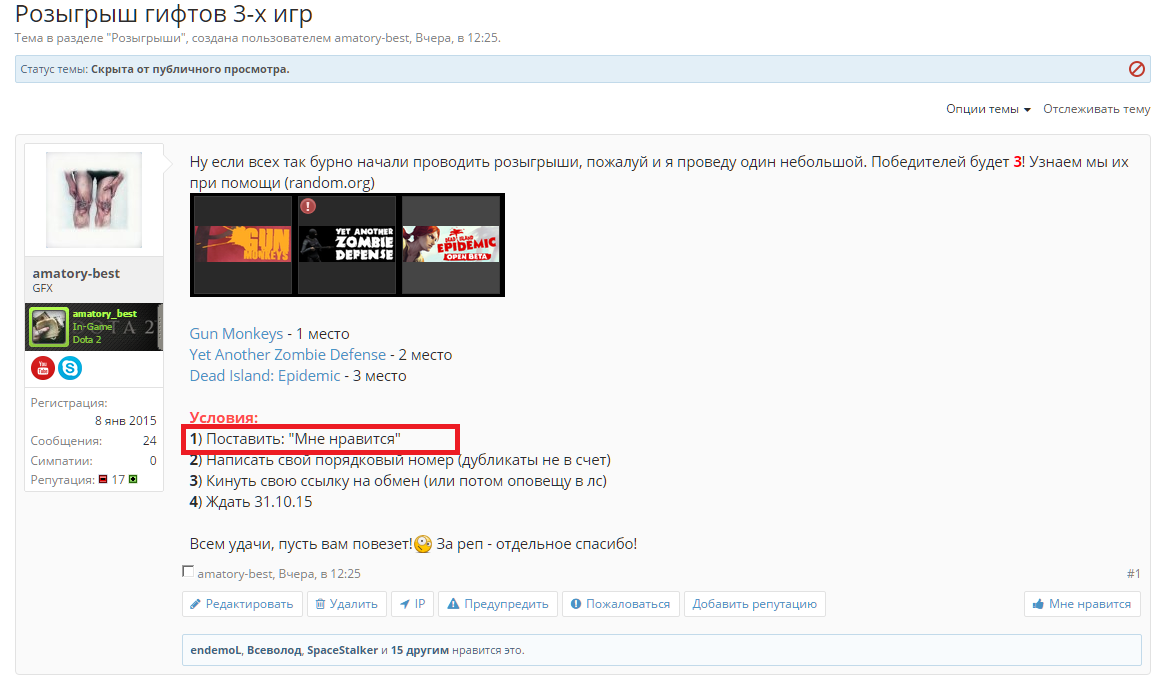The image size is (1154, 676).
Task: Open the Steam status card for amatory_best
Action: (x=93, y=327)
